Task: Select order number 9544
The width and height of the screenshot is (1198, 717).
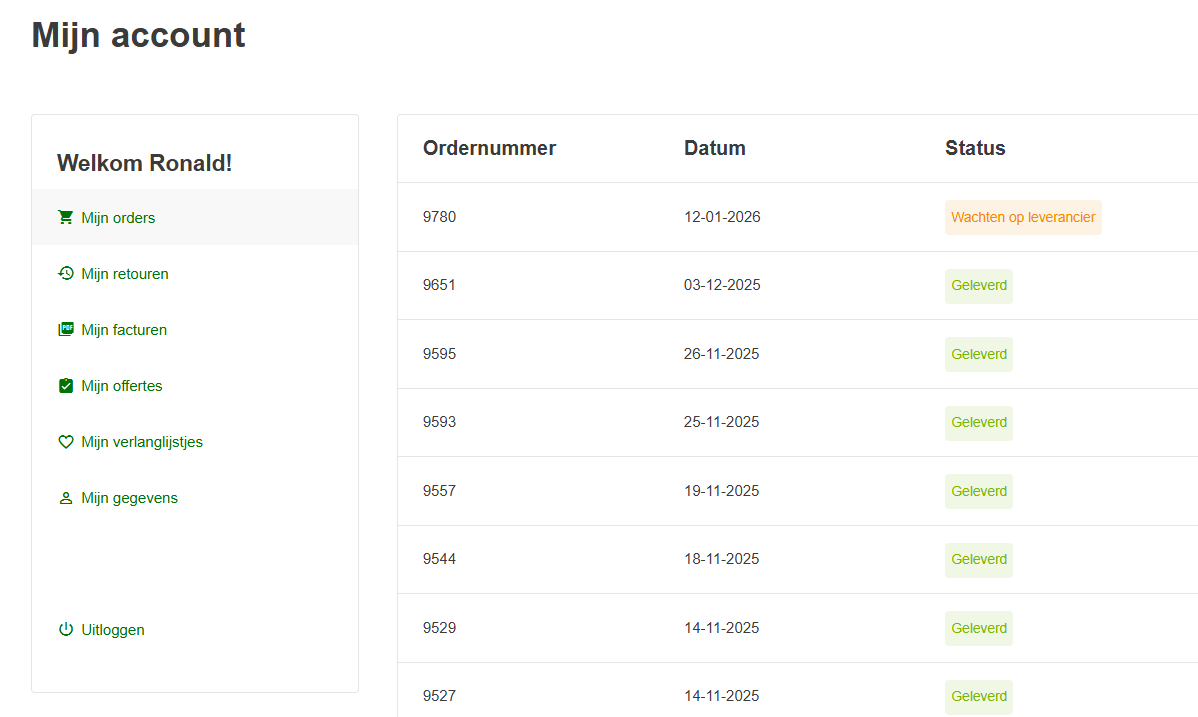Action: [x=439, y=559]
